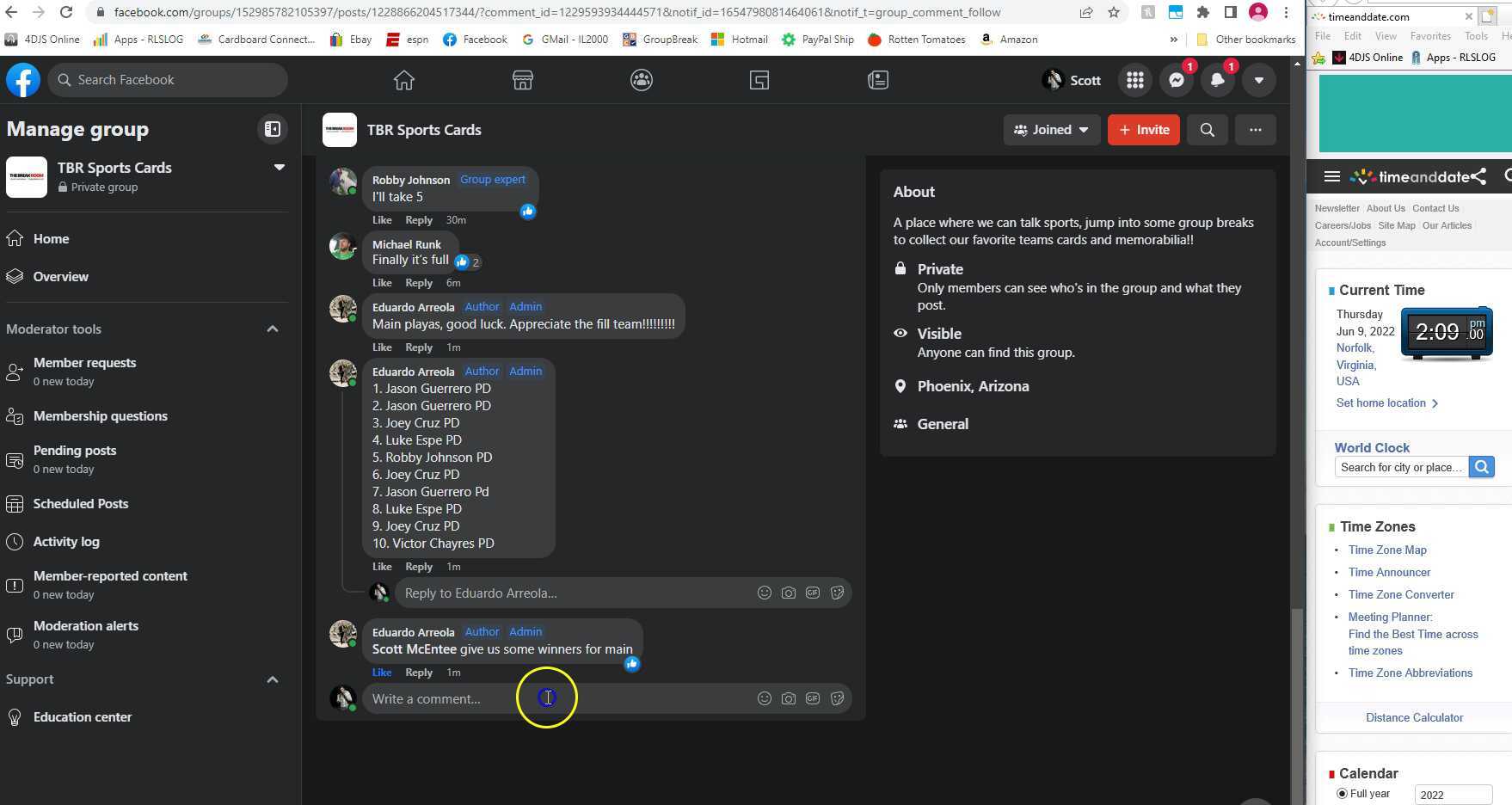Go to Activity log in sidebar

(x=66, y=542)
